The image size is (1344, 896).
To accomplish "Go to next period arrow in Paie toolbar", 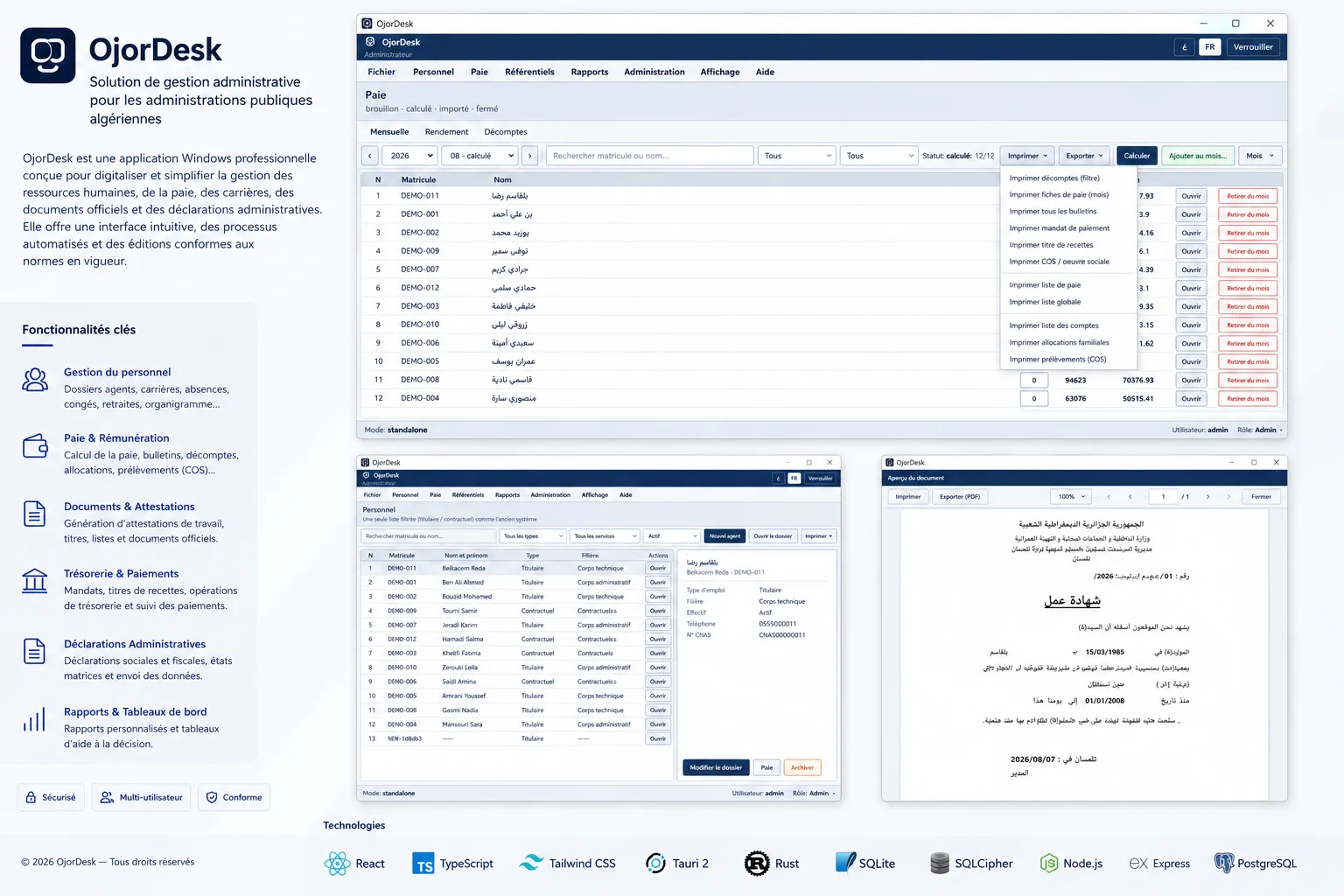I will [529, 156].
